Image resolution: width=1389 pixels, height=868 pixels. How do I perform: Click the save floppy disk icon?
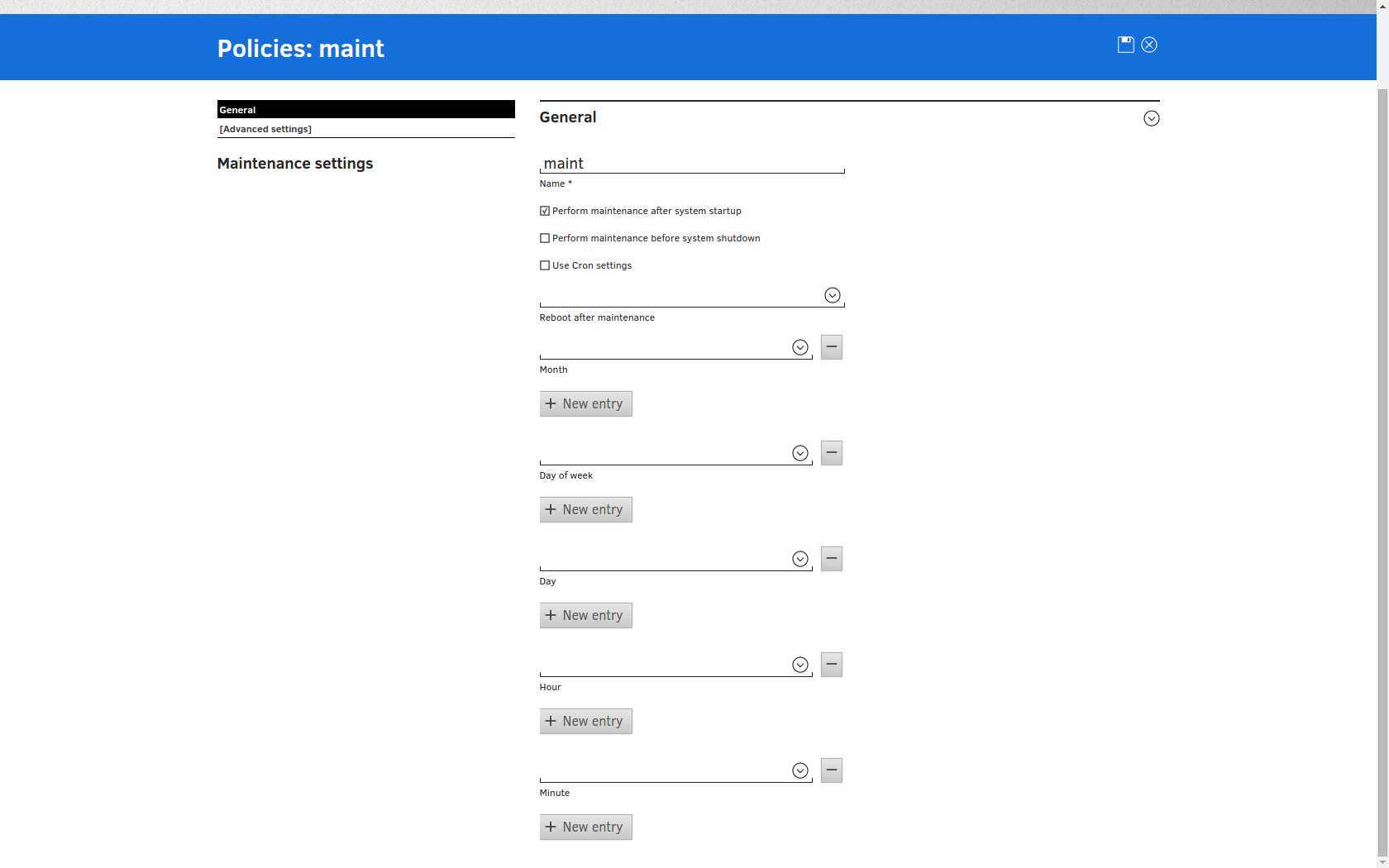coord(1125,45)
